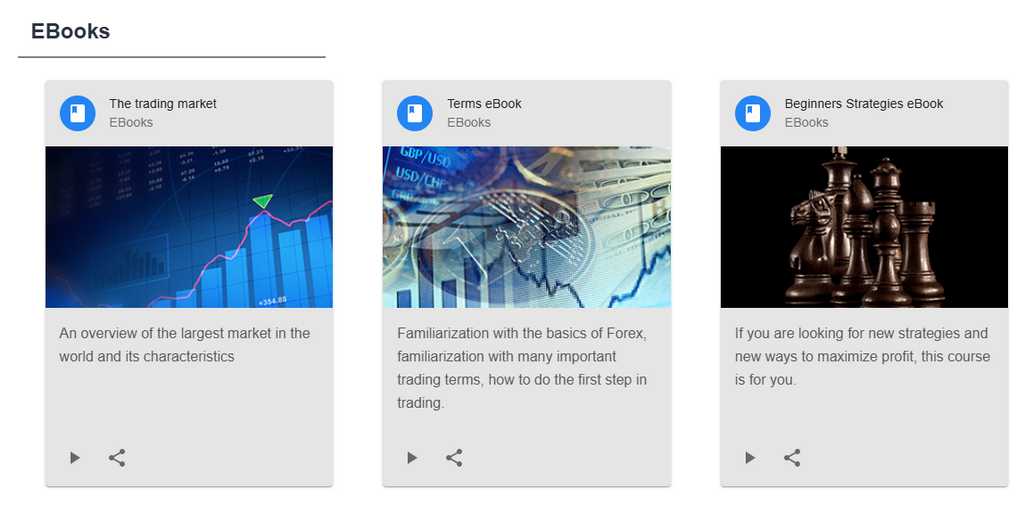Open the currency and coins thumbnail
1024x505 pixels.
click(526, 227)
